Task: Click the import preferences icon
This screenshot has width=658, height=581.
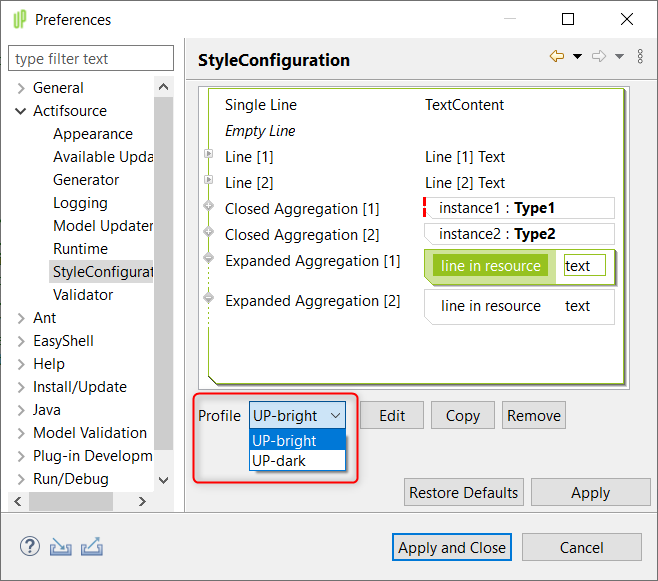Action: coord(61,547)
